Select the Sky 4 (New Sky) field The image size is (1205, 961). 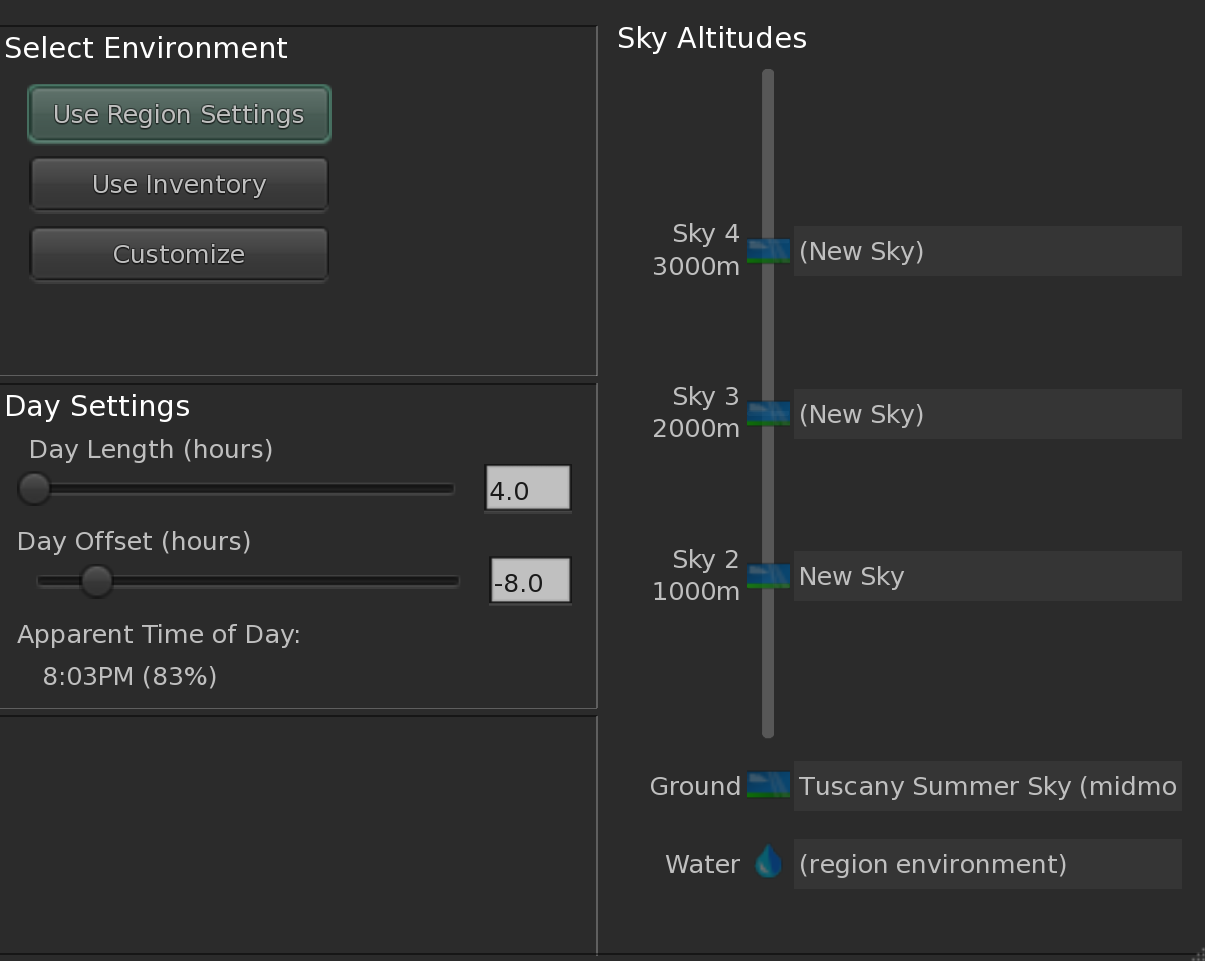point(987,251)
